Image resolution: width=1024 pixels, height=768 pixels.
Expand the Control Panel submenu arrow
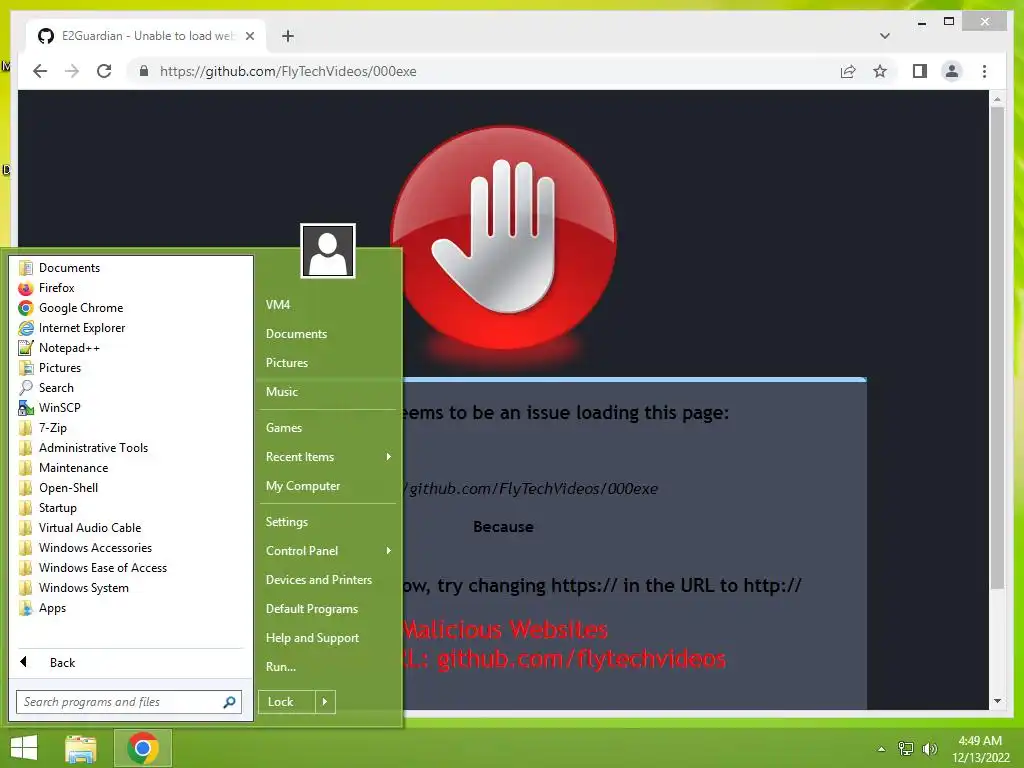click(389, 551)
